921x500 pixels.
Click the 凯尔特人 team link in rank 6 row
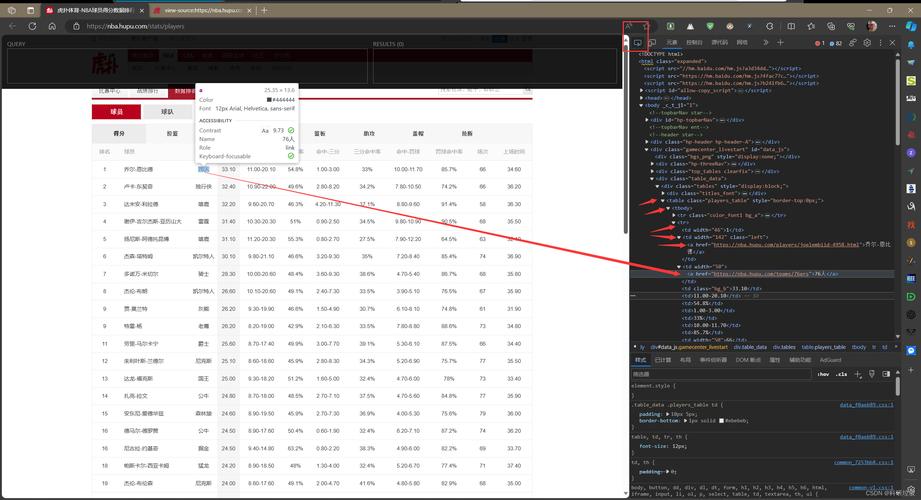click(x=203, y=256)
